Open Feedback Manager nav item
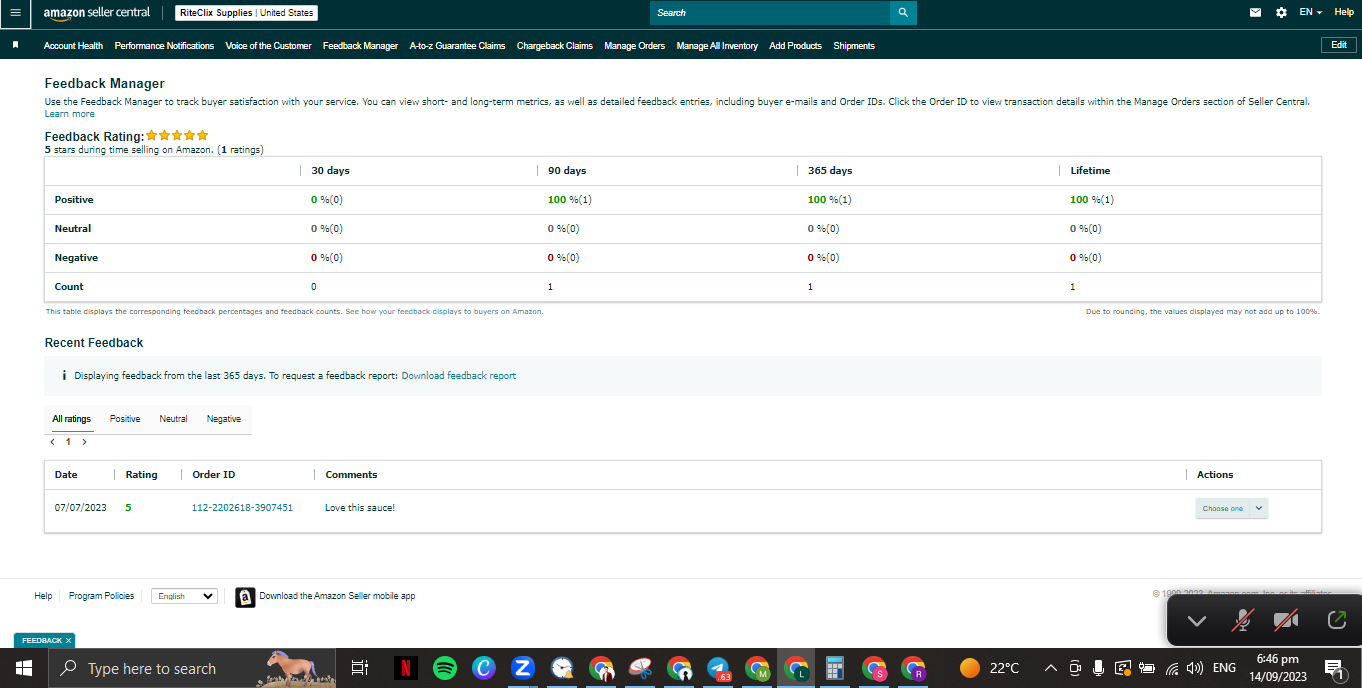Image resolution: width=1362 pixels, height=688 pixels. [360, 46]
